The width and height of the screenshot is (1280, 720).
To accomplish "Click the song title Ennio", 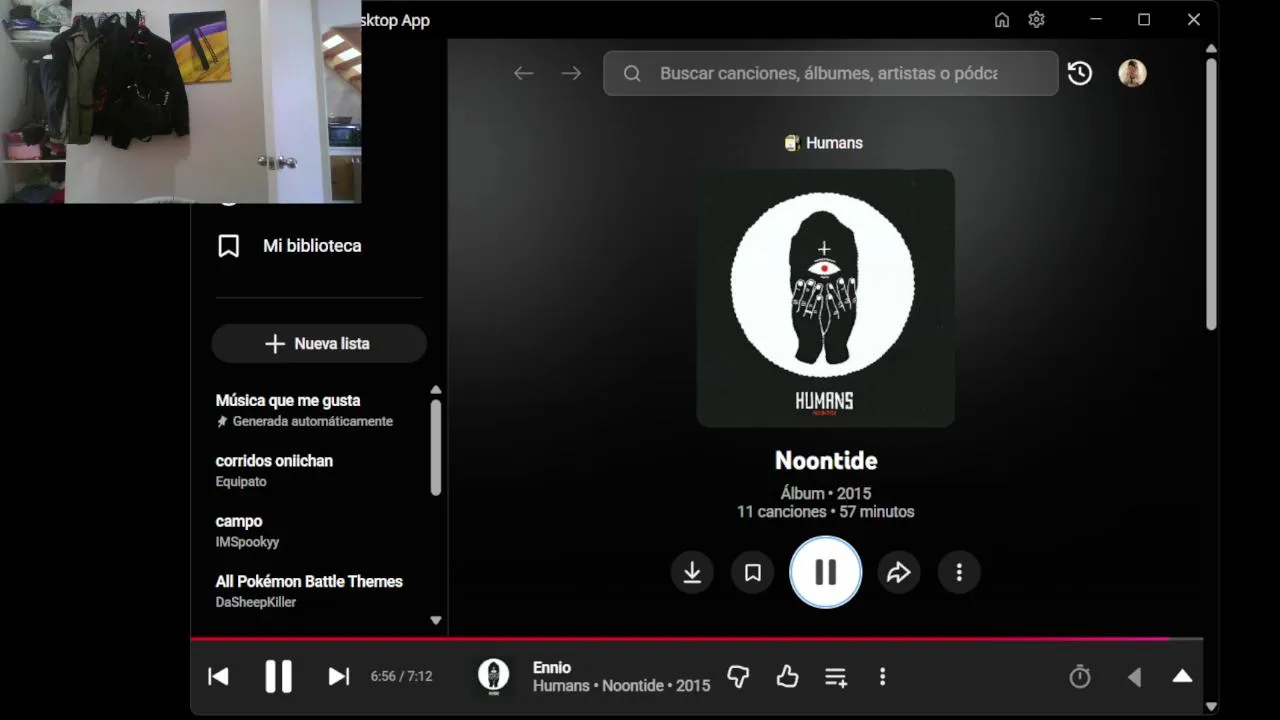I will (x=552, y=667).
